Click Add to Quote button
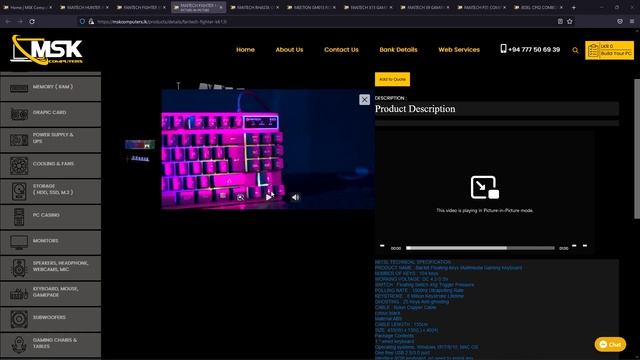Viewport: 640px width, 360px height. [x=392, y=79]
